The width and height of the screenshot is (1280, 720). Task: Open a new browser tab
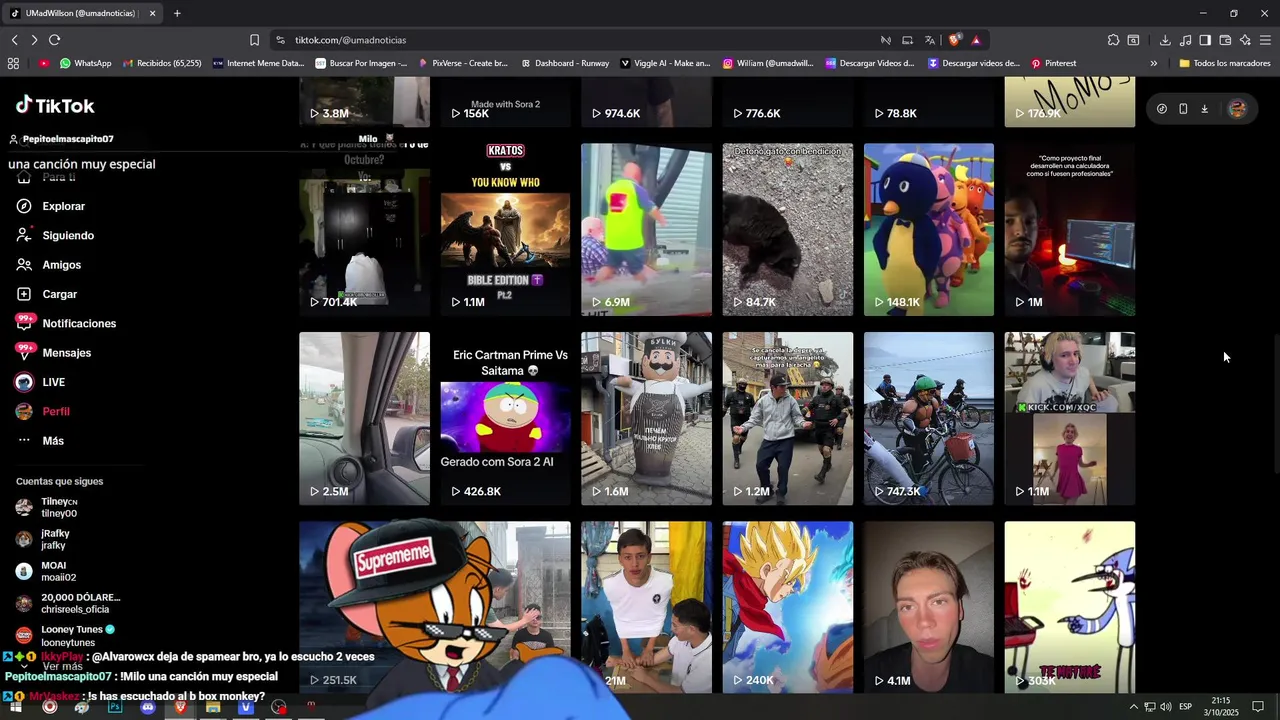pyautogui.click(x=177, y=13)
